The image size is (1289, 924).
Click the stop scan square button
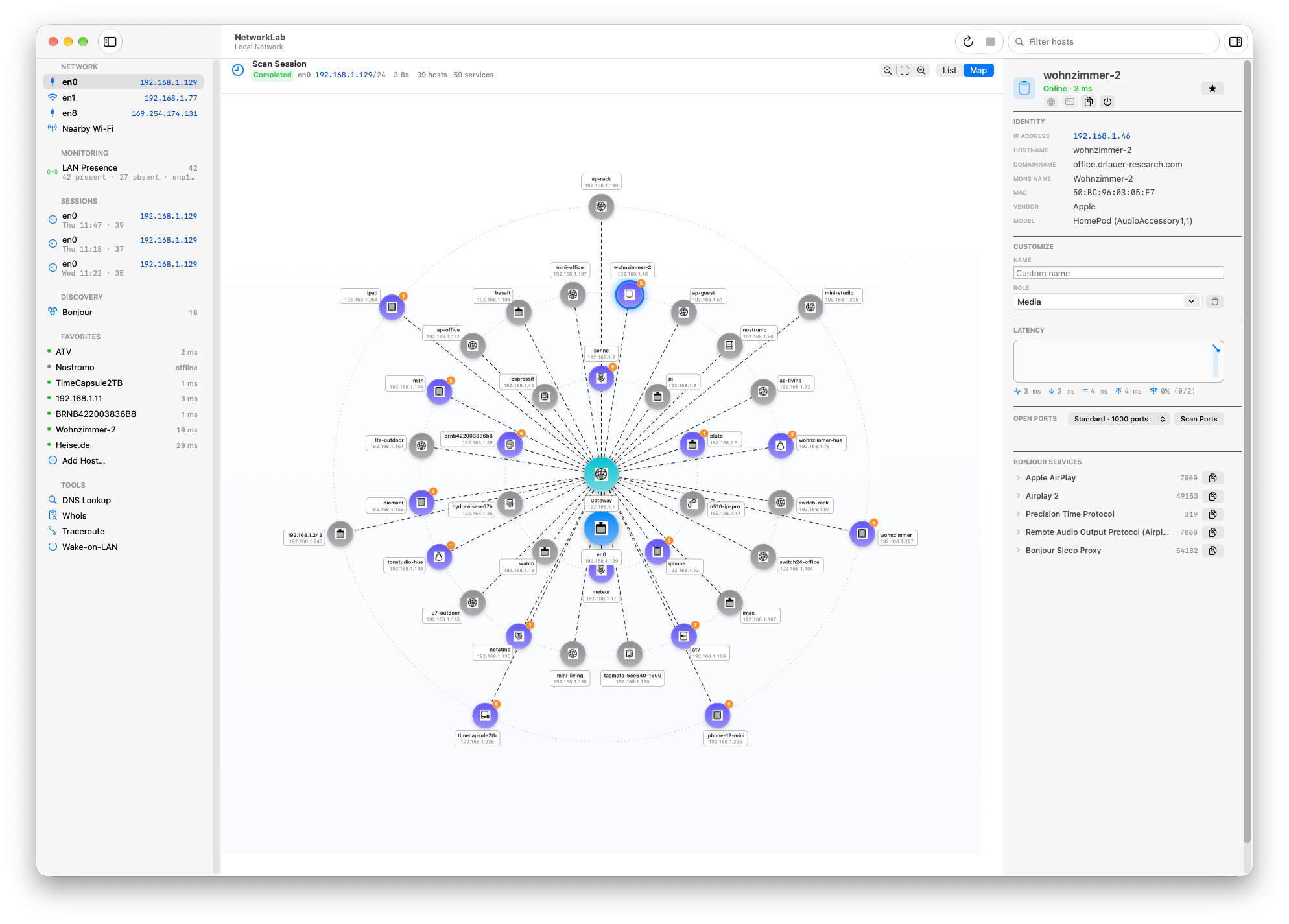click(x=990, y=41)
